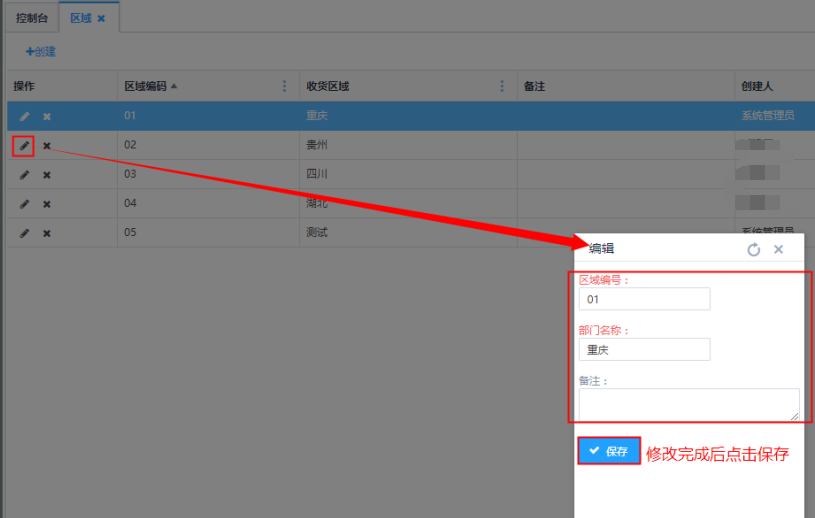Click the edit pencil icon for row 05
815x518 pixels.
[24, 233]
